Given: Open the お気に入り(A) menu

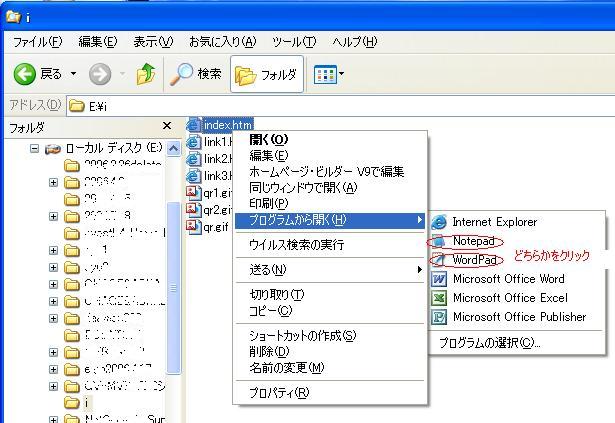Looking at the screenshot, I should click(x=223, y=42).
